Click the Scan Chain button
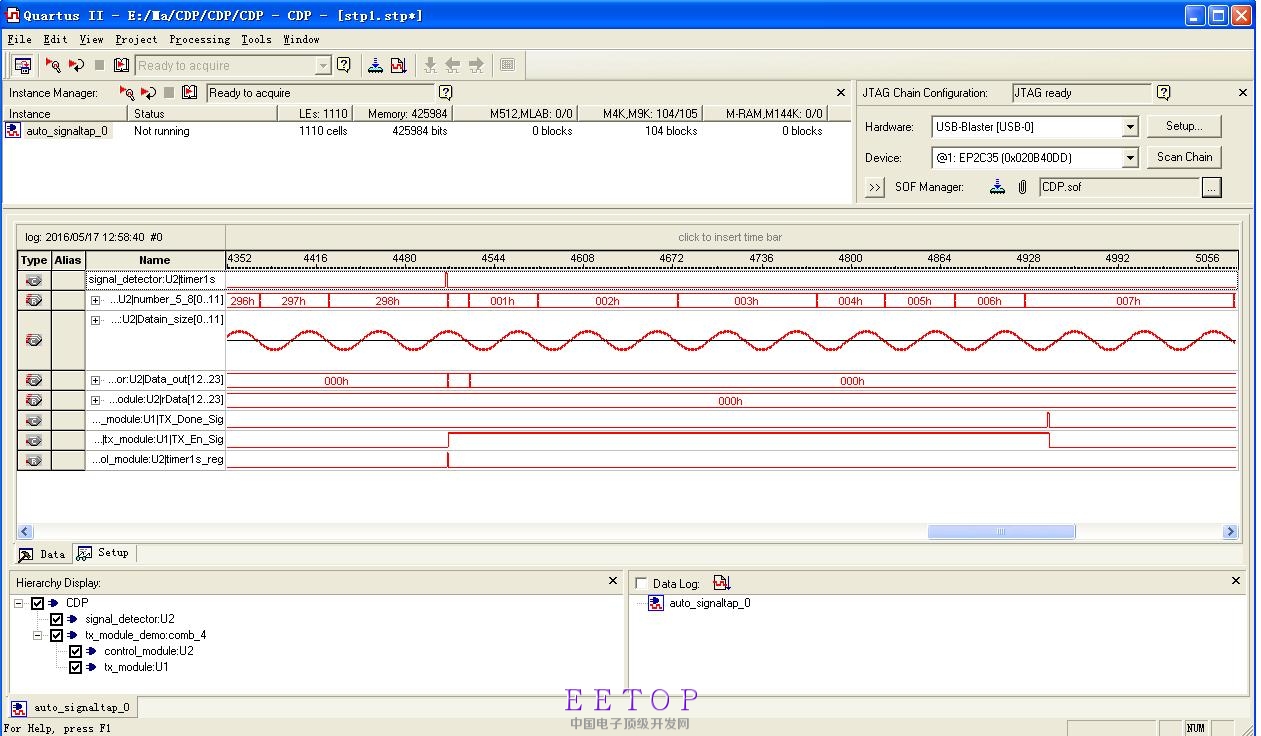Screen dimensions: 1261x736 1184,157
